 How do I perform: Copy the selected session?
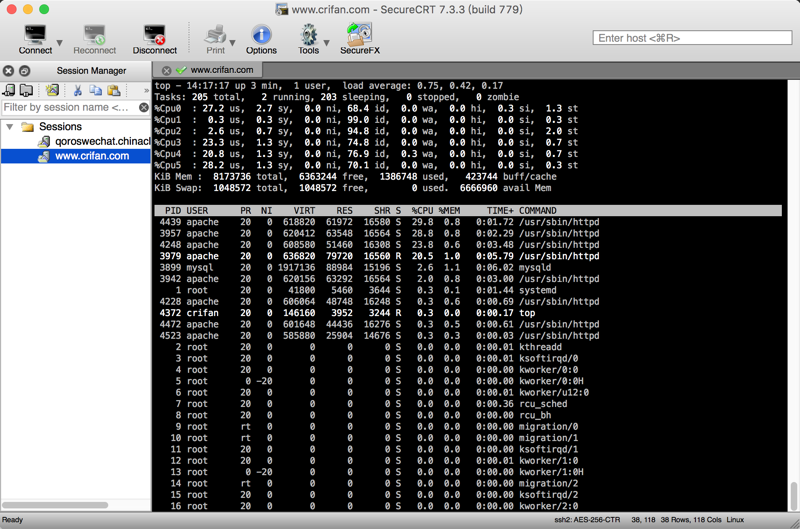[95, 90]
